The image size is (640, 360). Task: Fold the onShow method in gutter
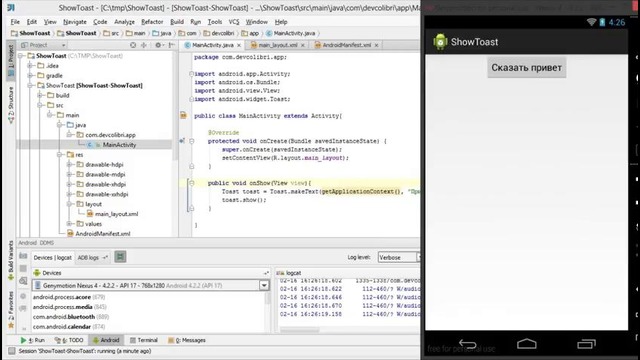191,183
